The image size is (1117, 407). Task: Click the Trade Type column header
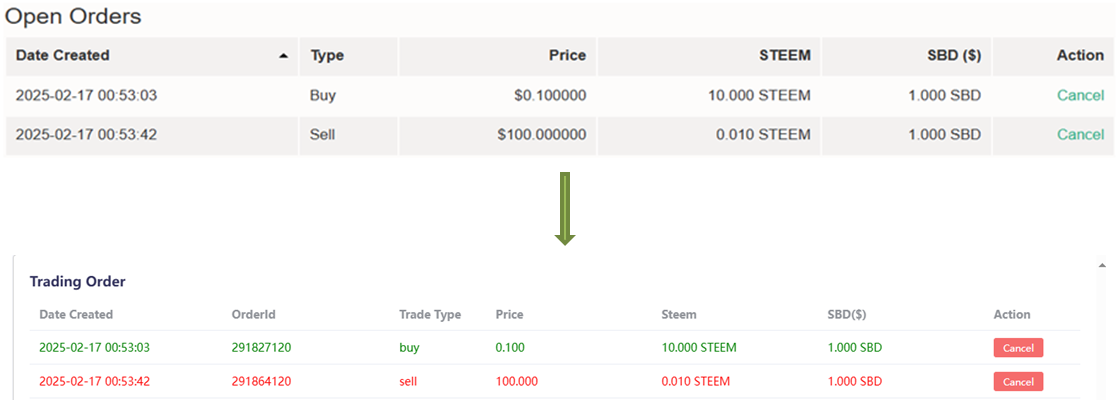pyautogui.click(x=430, y=314)
